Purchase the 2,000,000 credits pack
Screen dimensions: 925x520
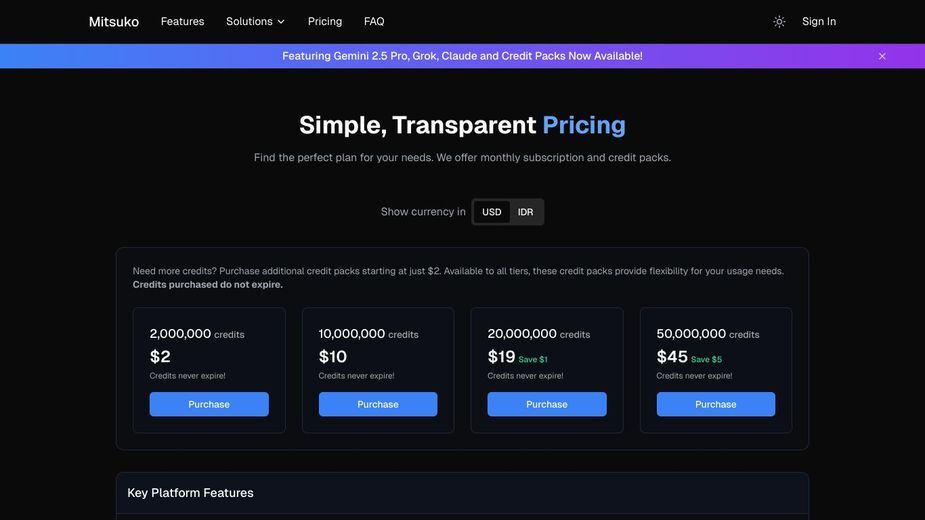pos(209,404)
